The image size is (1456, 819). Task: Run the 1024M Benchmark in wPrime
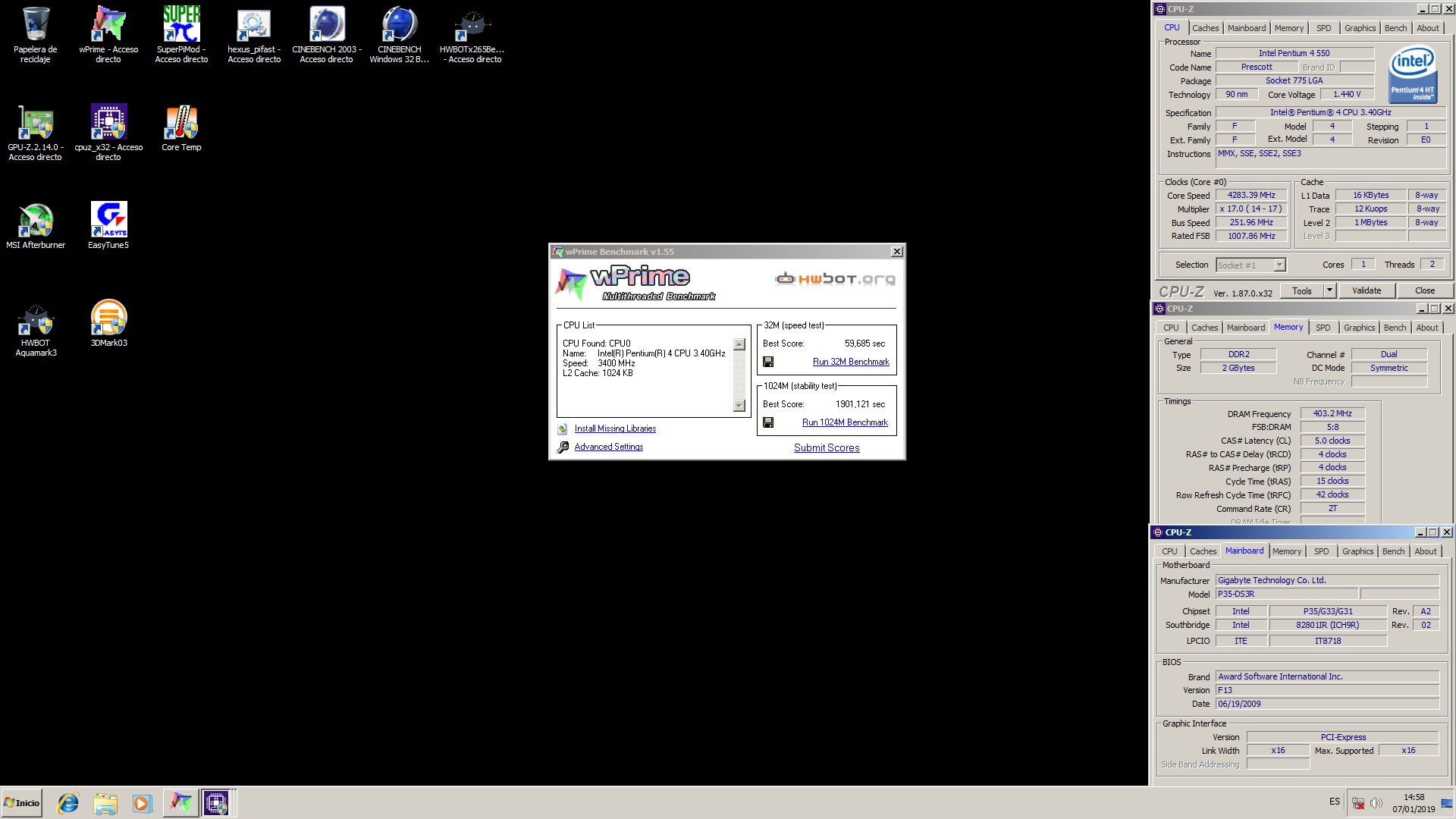point(845,422)
